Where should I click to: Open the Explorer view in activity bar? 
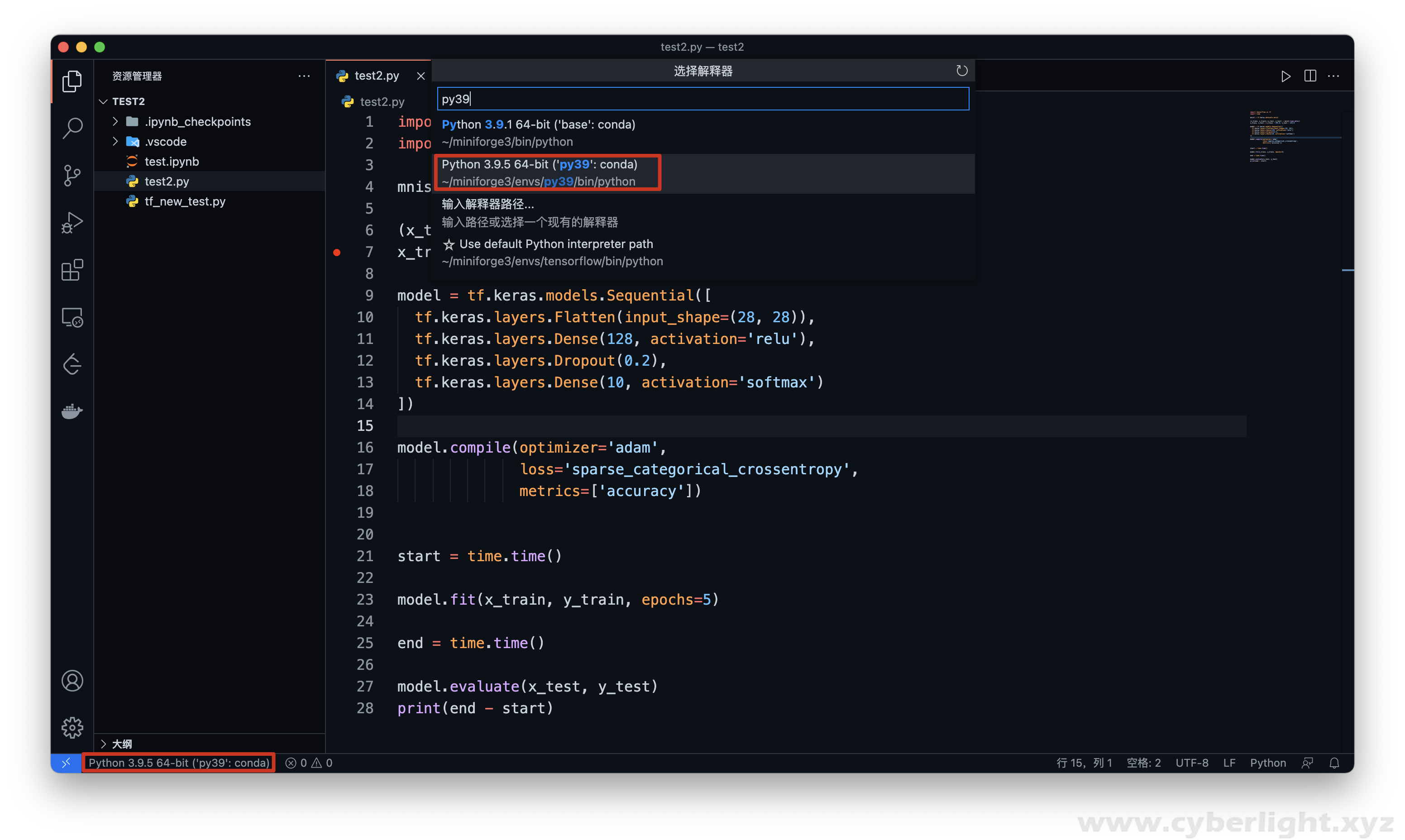pos(72,81)
